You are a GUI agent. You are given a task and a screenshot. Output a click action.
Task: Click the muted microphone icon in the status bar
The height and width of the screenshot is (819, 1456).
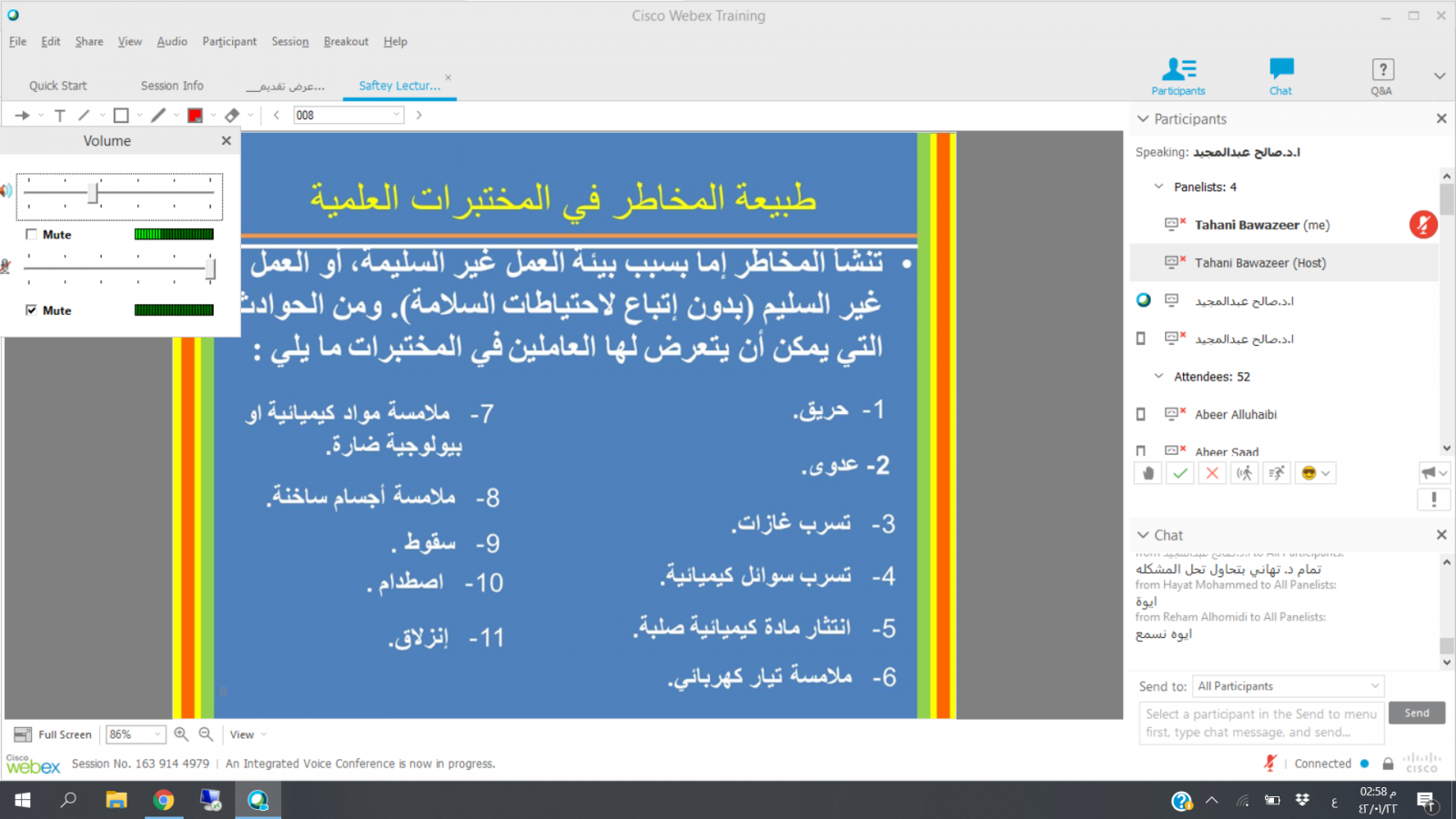click(1270, 763)
